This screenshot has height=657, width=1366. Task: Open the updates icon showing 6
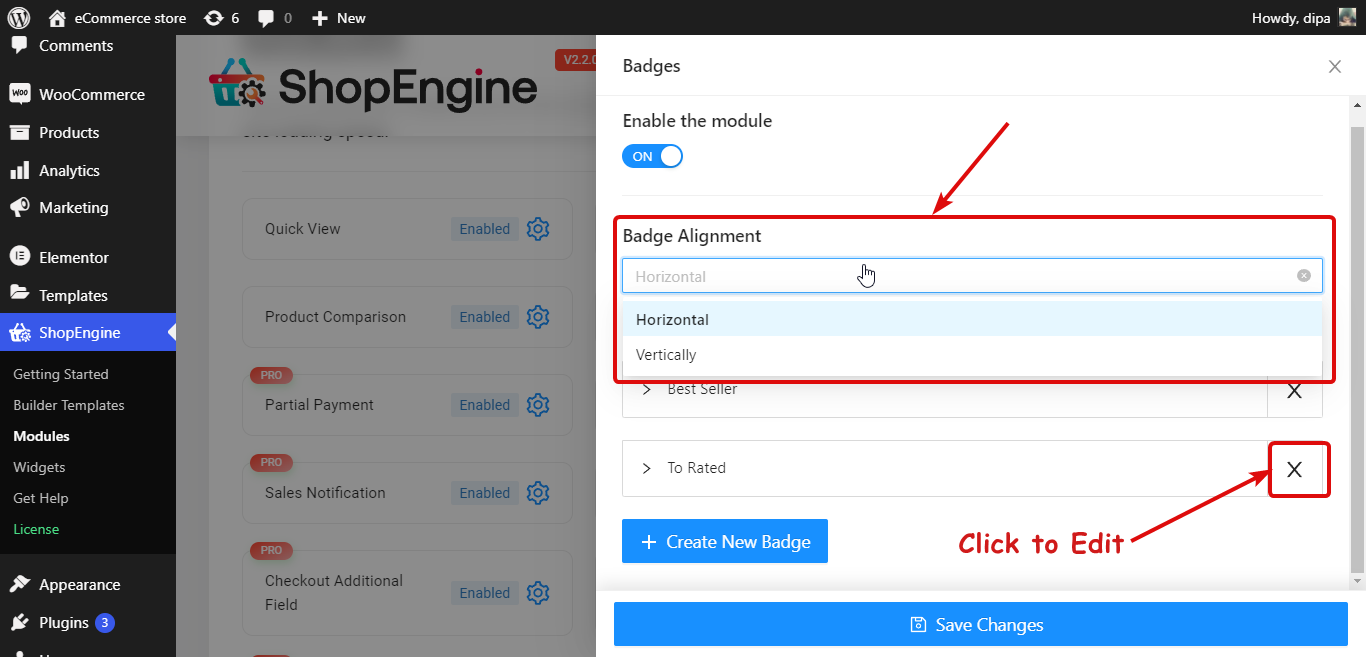[x=221, y=18]
